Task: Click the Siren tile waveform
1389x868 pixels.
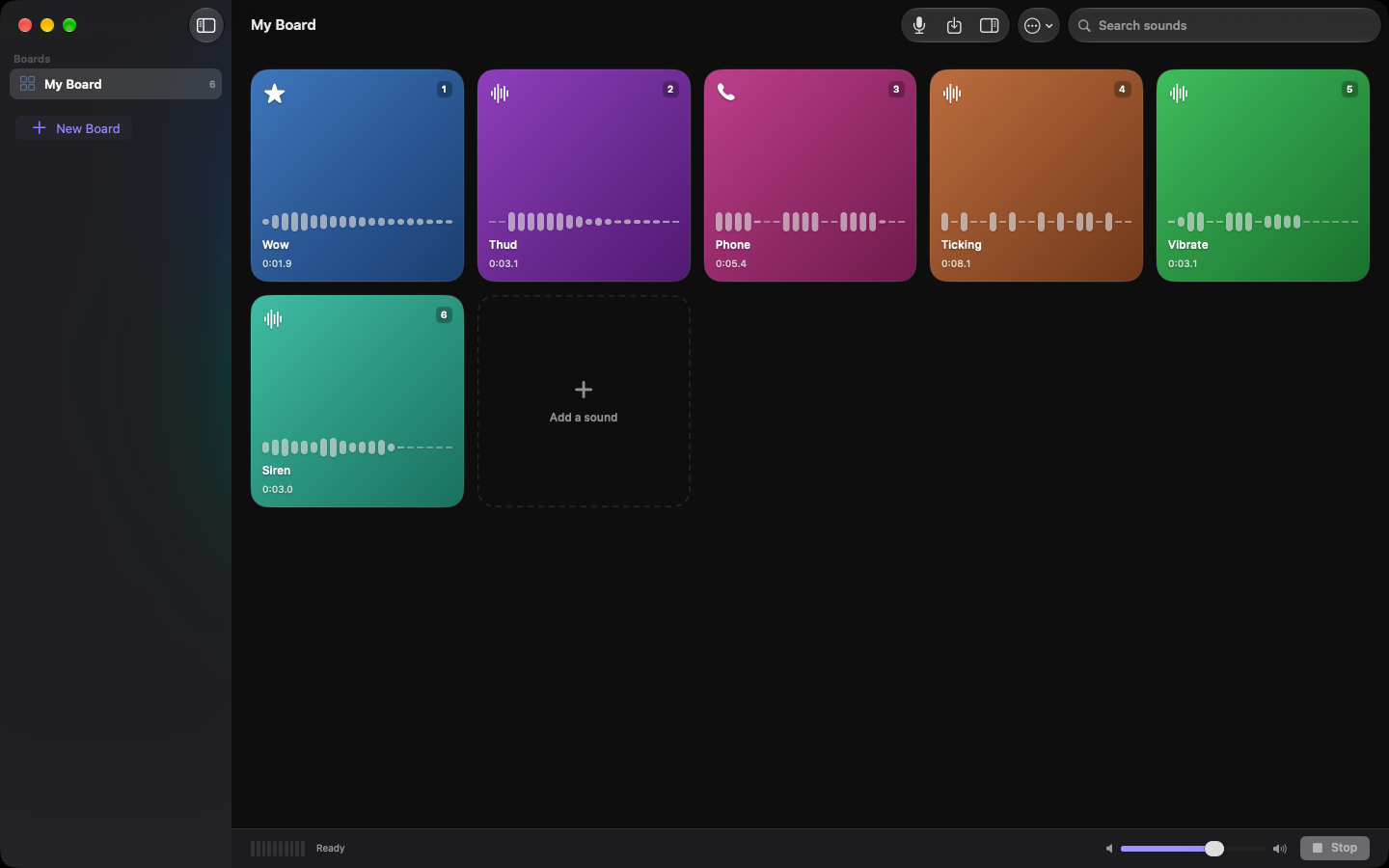Action: (x=357, y=448)
